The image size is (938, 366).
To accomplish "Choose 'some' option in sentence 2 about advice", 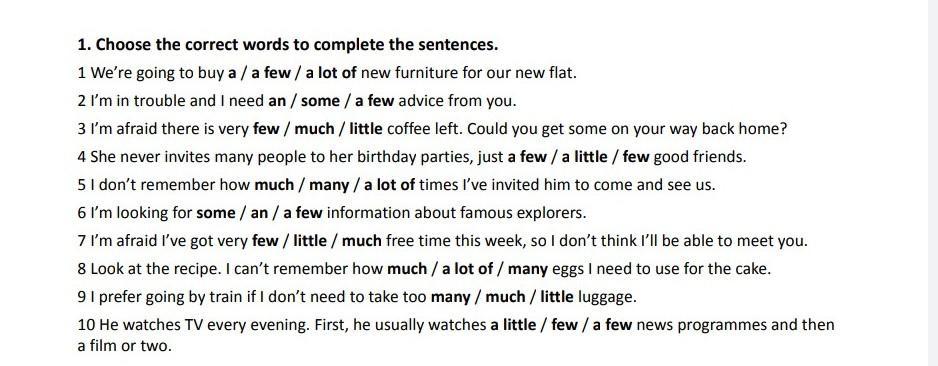I will pos(320,101).
